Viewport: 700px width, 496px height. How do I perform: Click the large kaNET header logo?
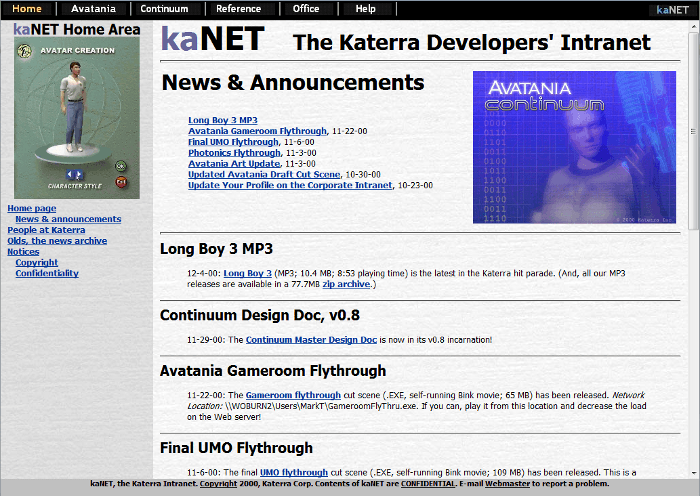212,39
